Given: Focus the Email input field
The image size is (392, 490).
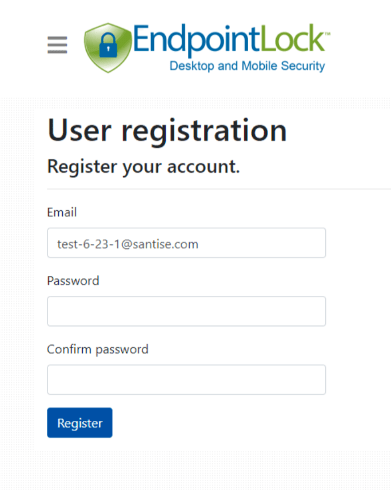Looking at the screenshot, I should [186, 243].
